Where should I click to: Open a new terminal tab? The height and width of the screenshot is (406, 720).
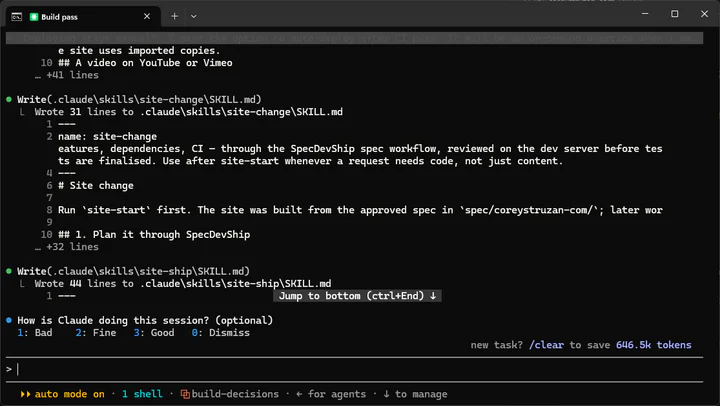[x=174, y=17]
